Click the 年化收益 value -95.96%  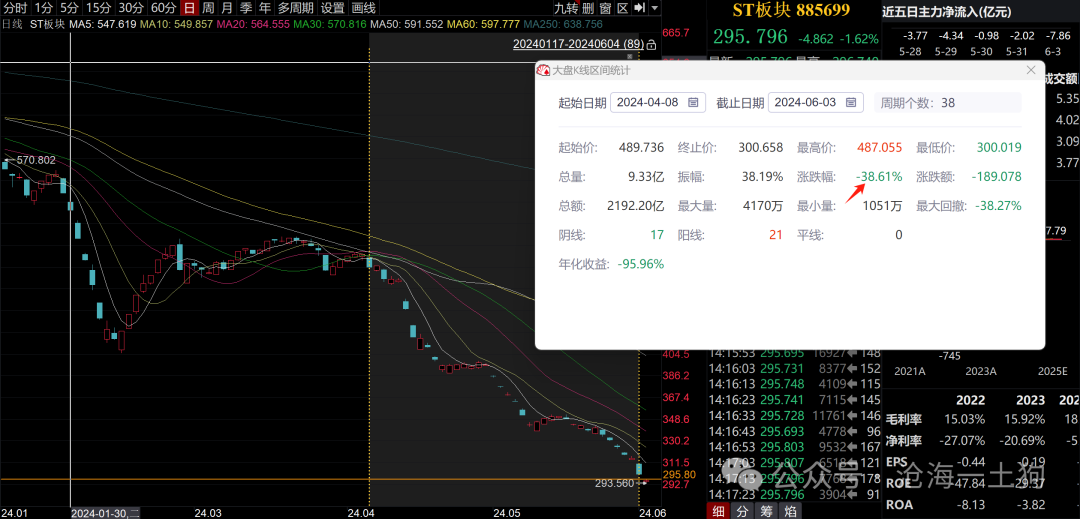coord(641,264)
